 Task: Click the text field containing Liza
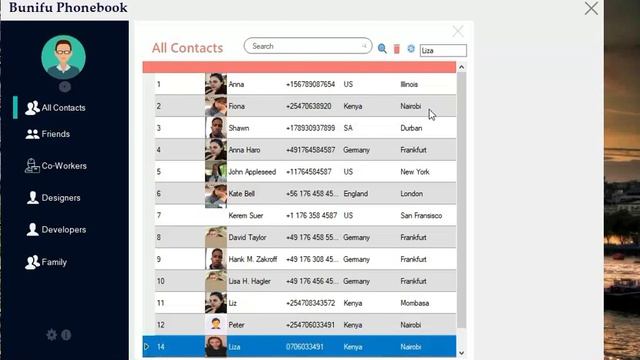pos(443,51)
